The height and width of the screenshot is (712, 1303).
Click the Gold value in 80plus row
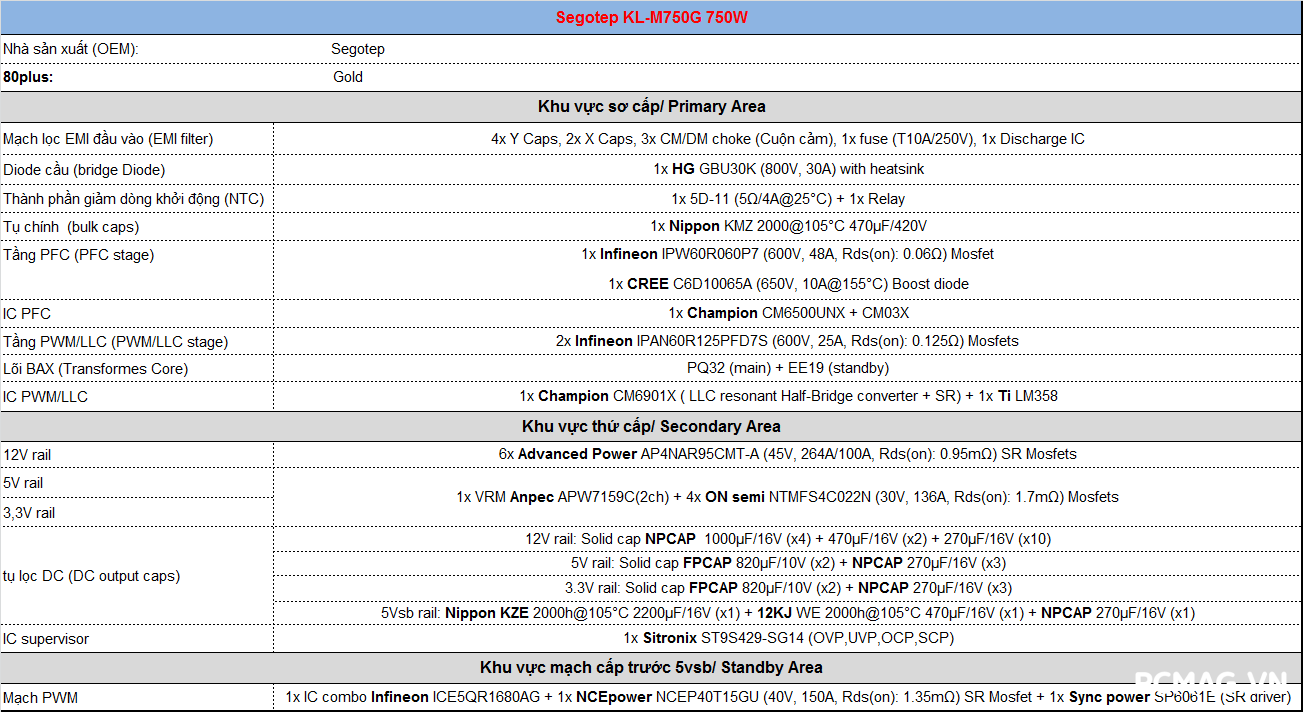coord(348,77)
